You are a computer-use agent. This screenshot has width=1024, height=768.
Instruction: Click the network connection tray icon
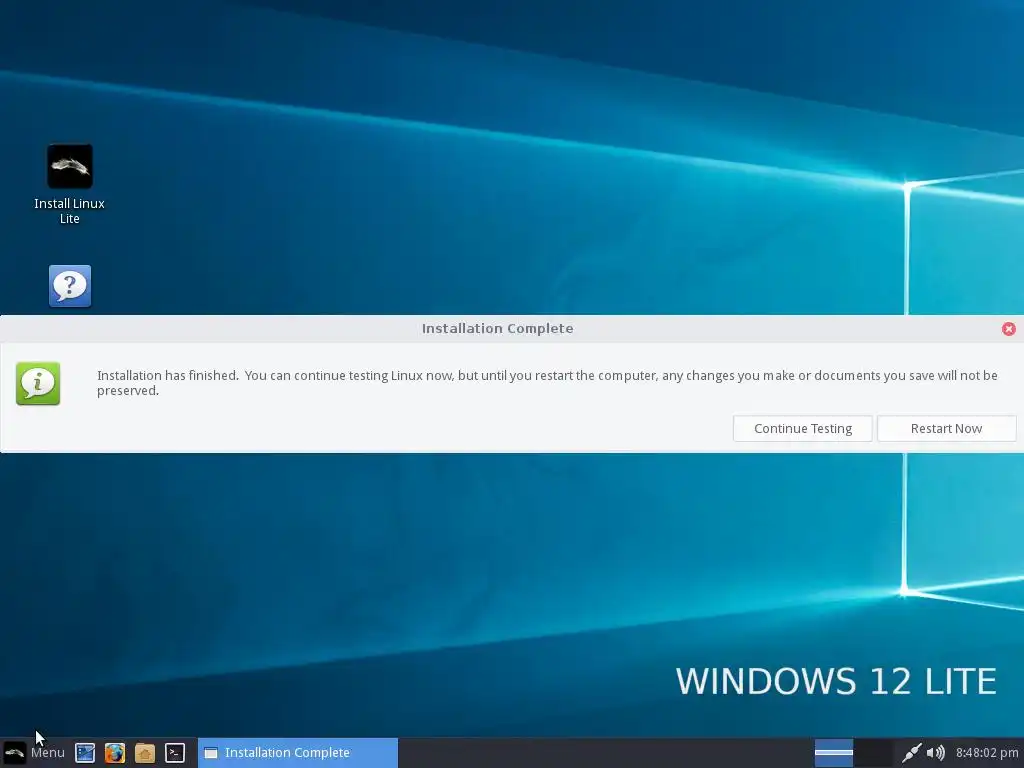(911, 753)
